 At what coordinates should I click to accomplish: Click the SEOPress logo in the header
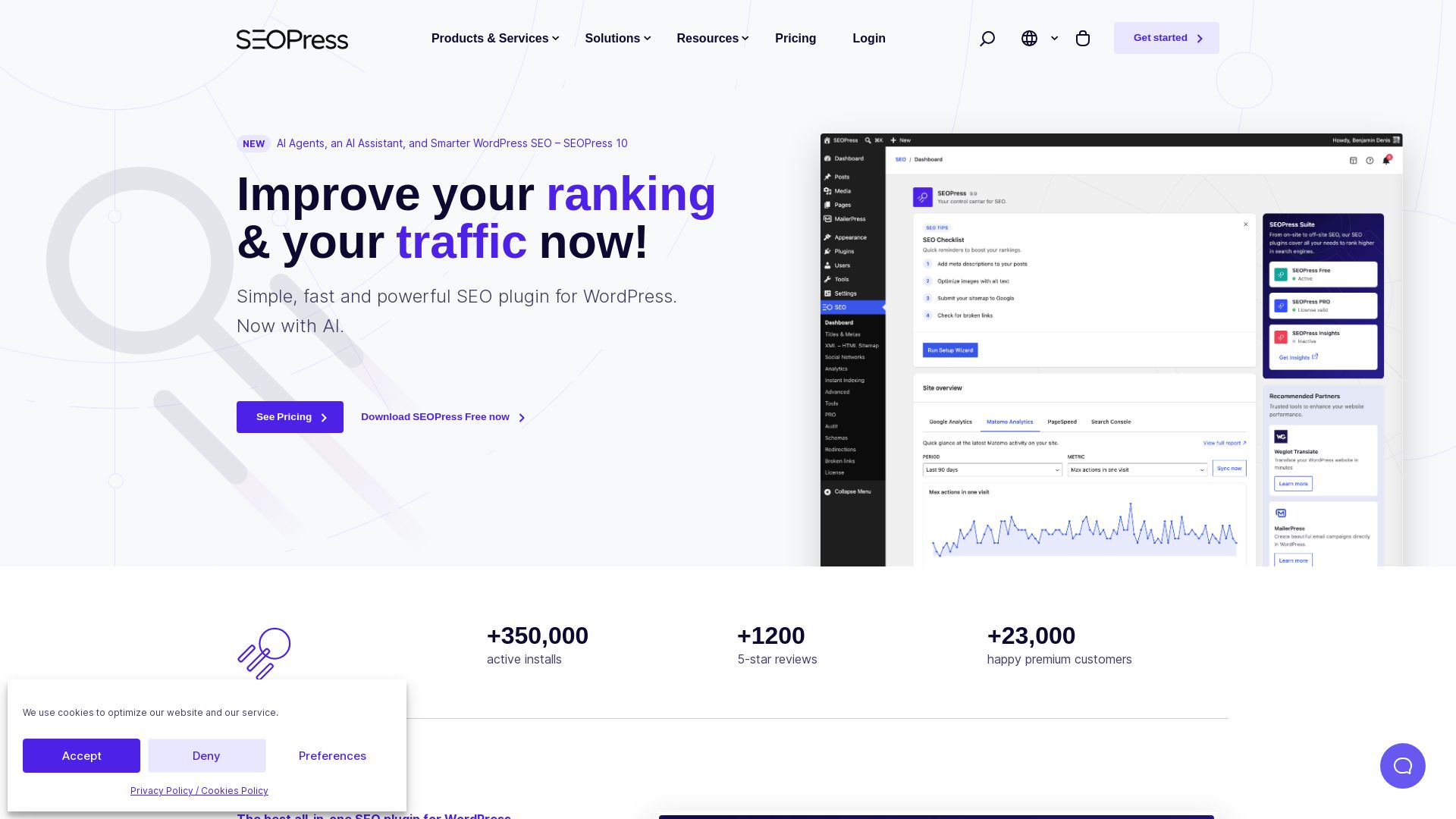click(x=292, y=39)
